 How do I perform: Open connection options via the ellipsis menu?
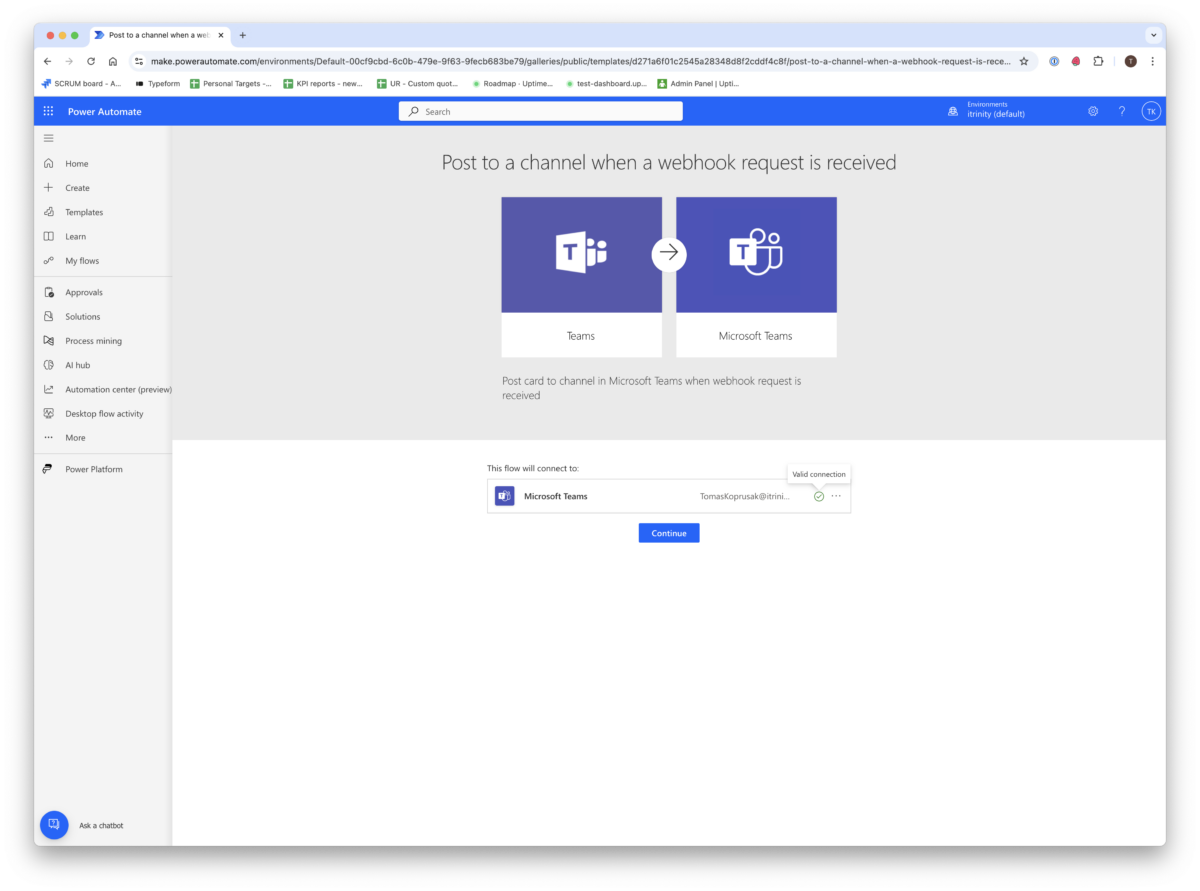tap(836, 495)
